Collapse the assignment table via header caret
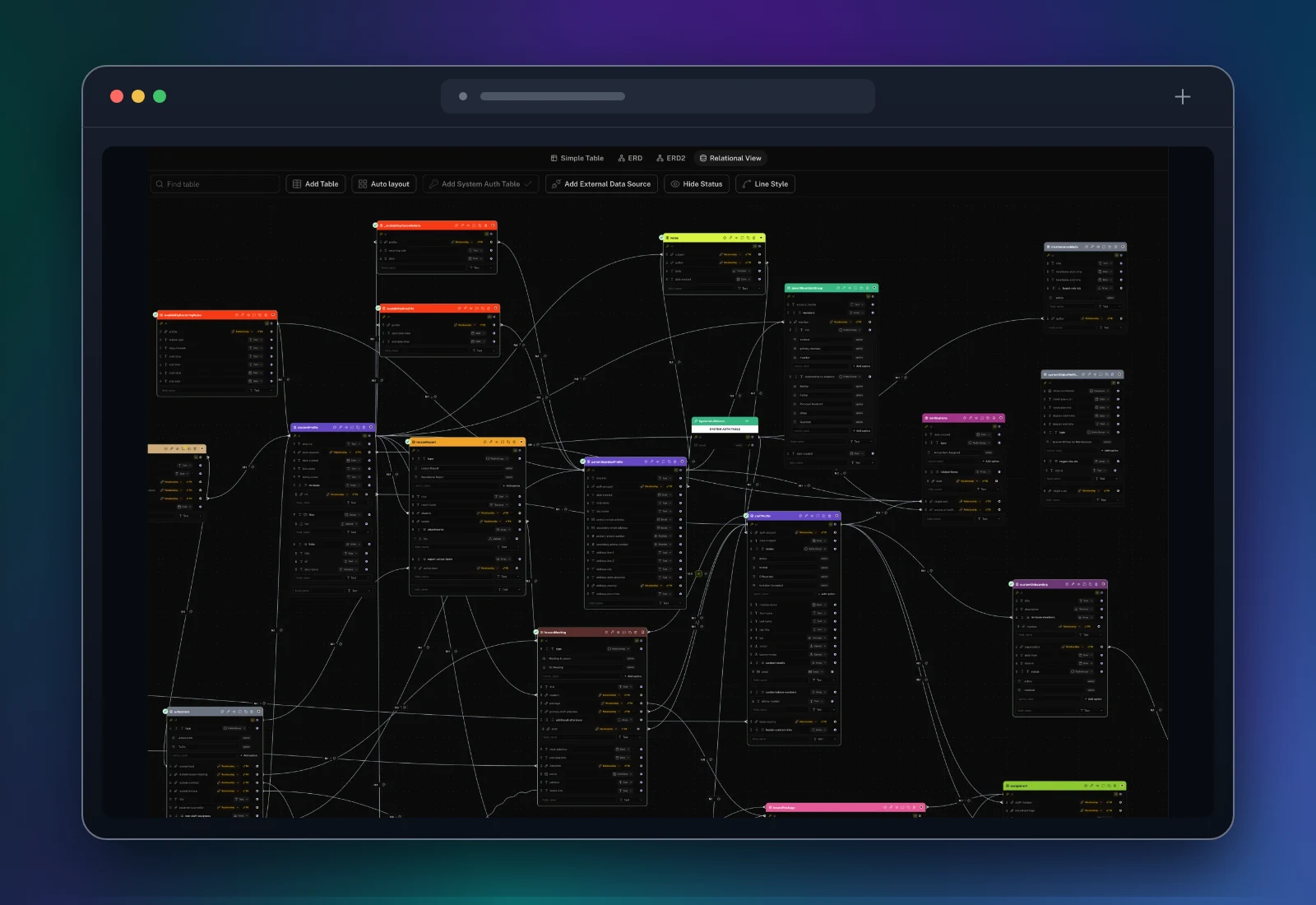The height and width of the screenshot is (905, 1316). [x=1122, y=786]
